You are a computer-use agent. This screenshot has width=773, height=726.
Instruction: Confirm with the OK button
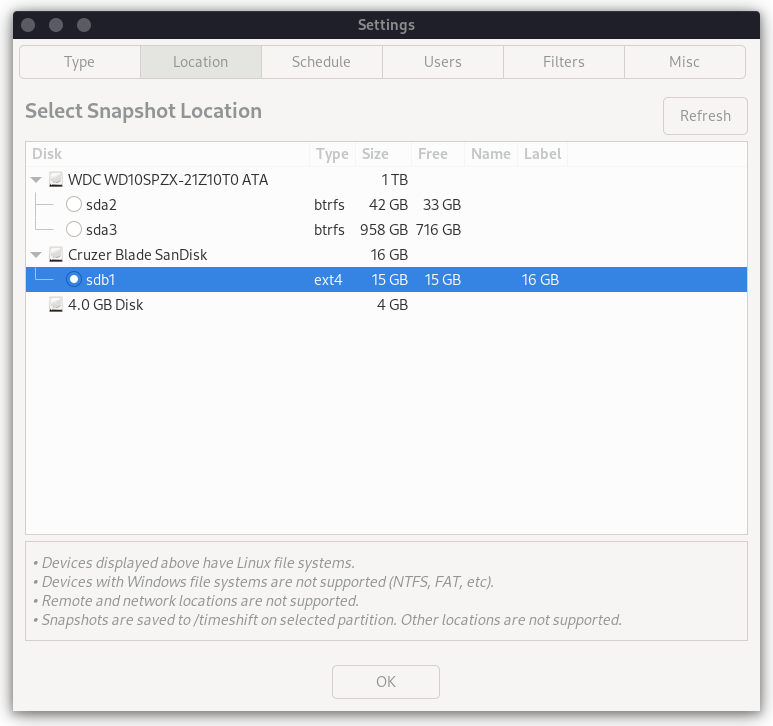click(386, 682)
